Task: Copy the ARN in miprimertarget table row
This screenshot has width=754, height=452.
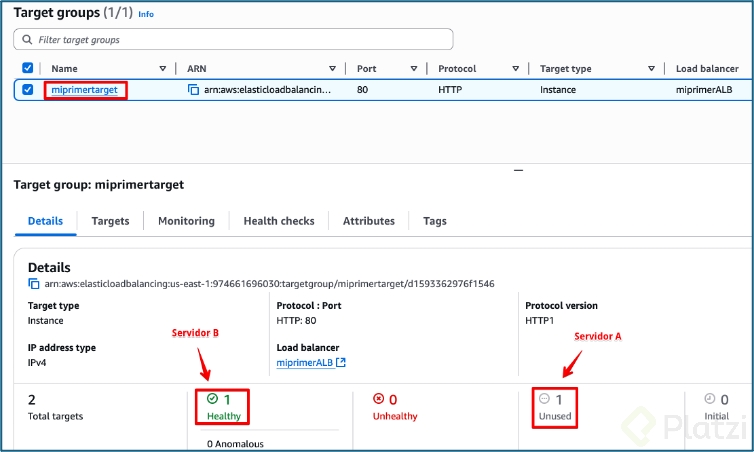Action: (x=193, y=89)
